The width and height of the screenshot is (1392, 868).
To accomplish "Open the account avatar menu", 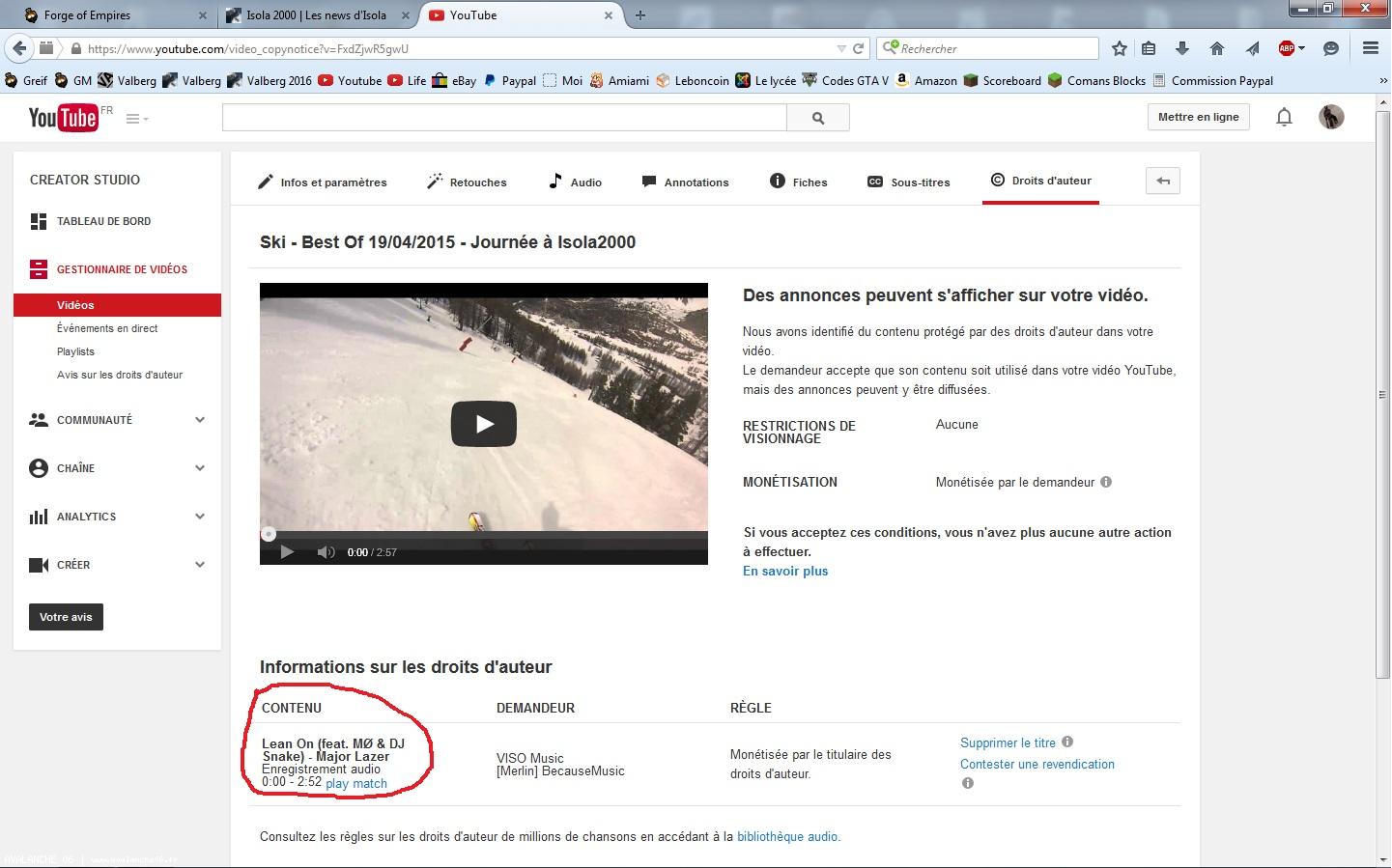I will [x=1331, y=117].
